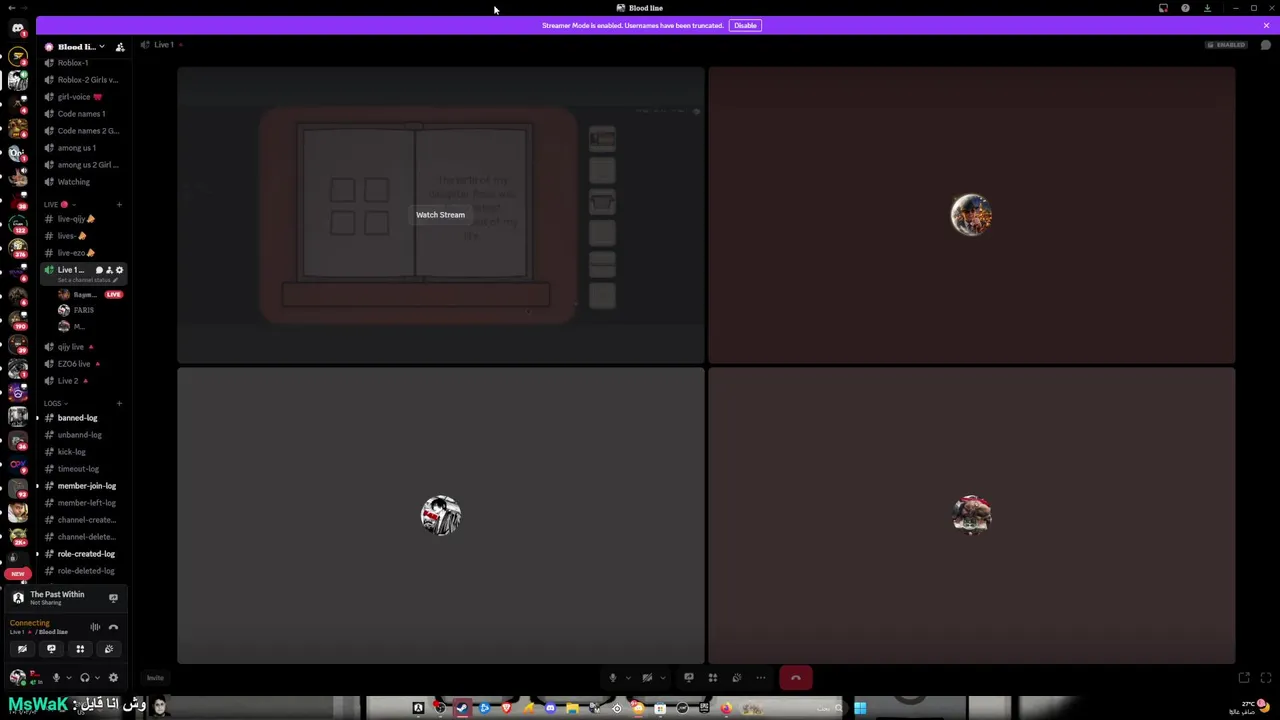Open weather widget on the taskbar
The height and width of the screenshot is (720, 1280).
pyautogui.click(x=1249, y=708)
